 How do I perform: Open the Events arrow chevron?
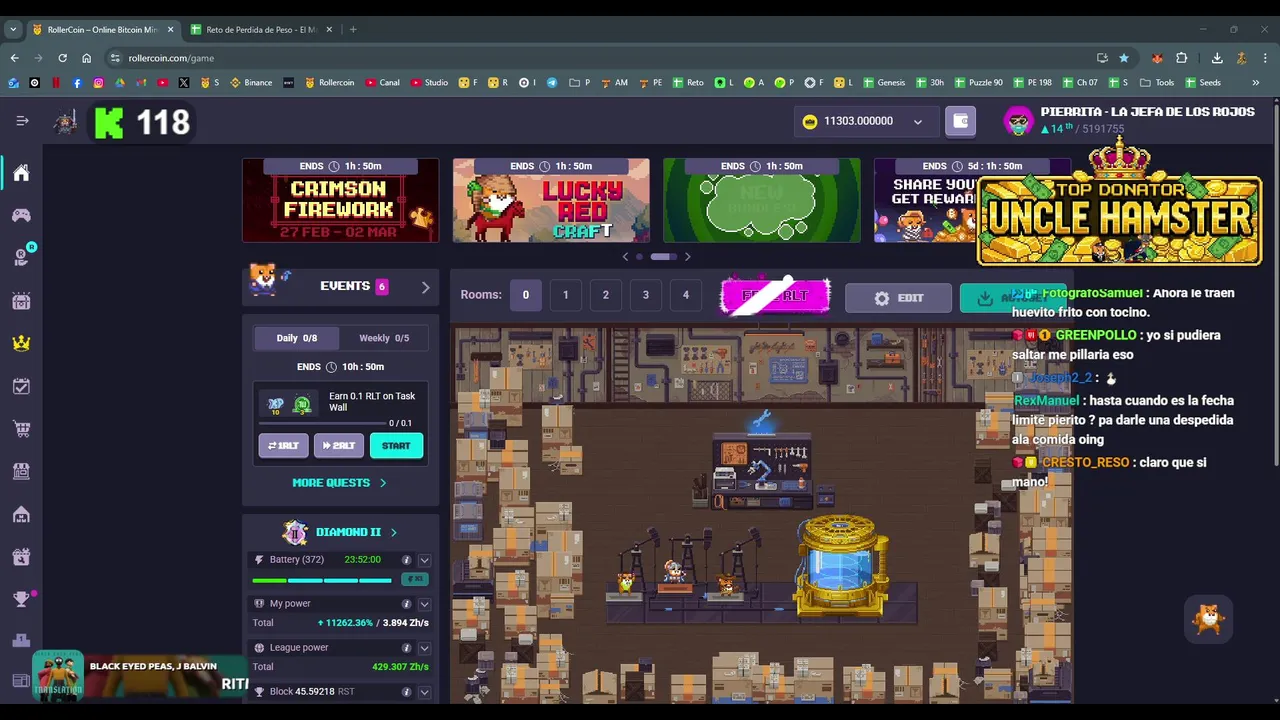point(425,287)
